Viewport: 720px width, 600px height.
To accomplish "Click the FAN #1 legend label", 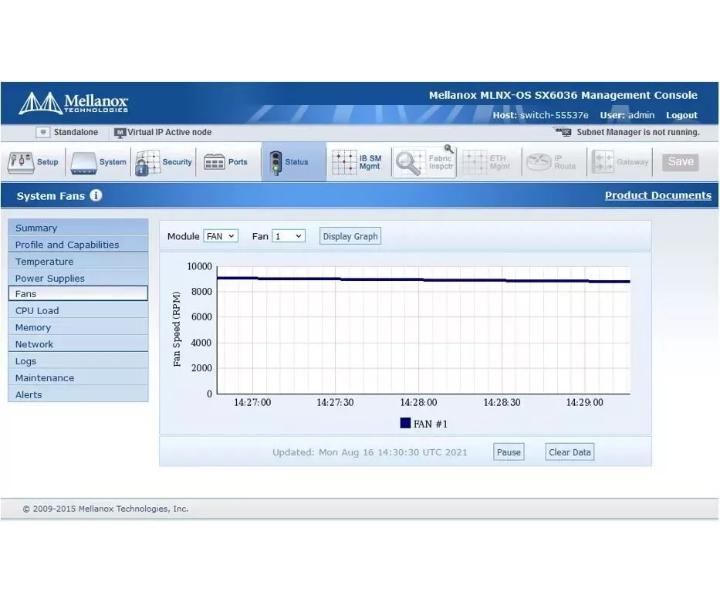I will tap(430, 424).
